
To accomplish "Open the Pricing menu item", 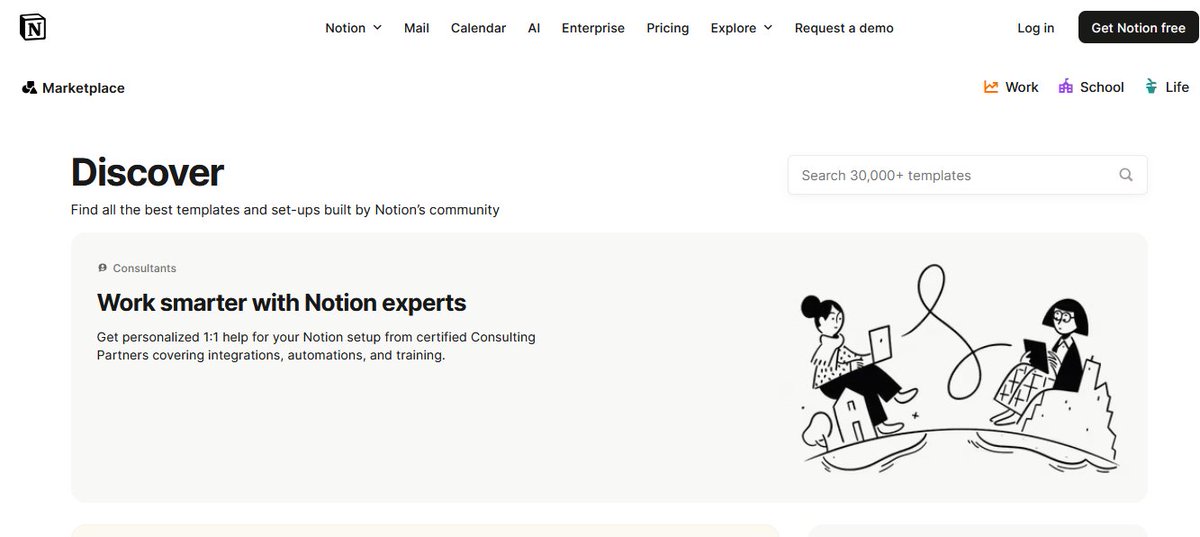I will [668, 28].
